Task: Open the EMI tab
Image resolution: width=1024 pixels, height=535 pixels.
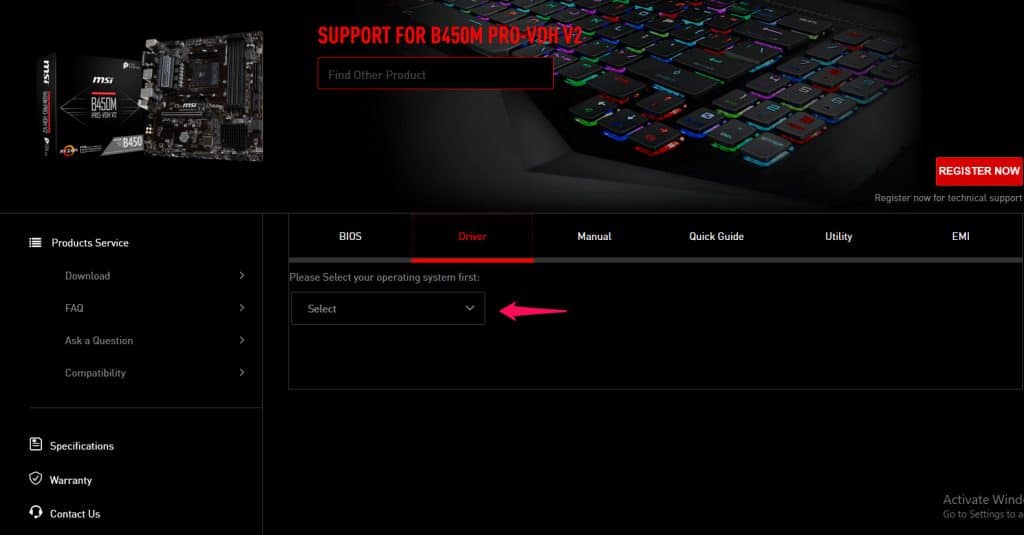Action: tap(960, 237)
